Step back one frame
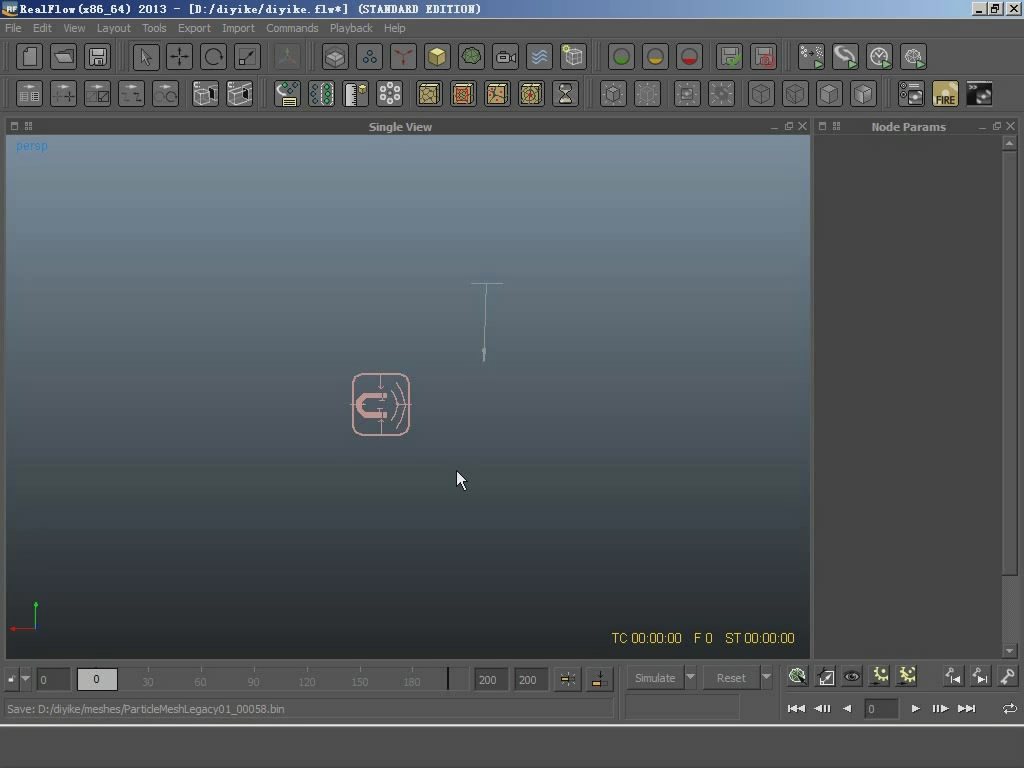Screen dimensions: 1024x768 pyautogui.click(x=822, y=709)
